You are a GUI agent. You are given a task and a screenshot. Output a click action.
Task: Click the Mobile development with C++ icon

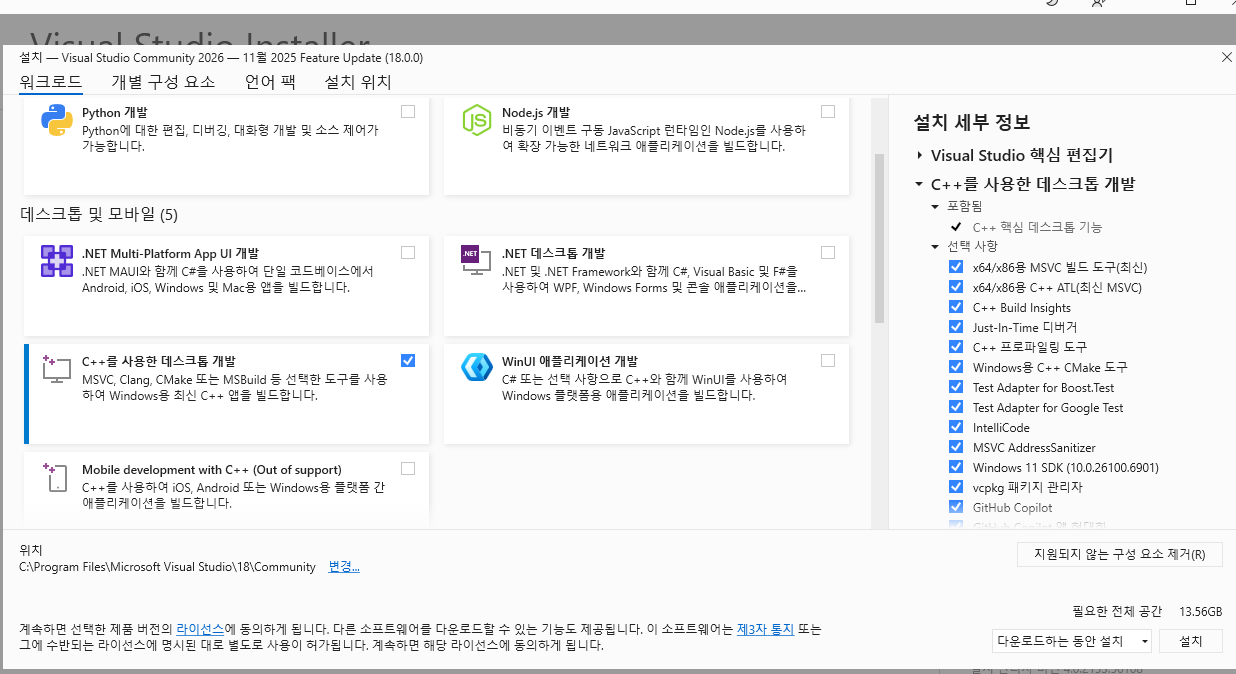56,477
